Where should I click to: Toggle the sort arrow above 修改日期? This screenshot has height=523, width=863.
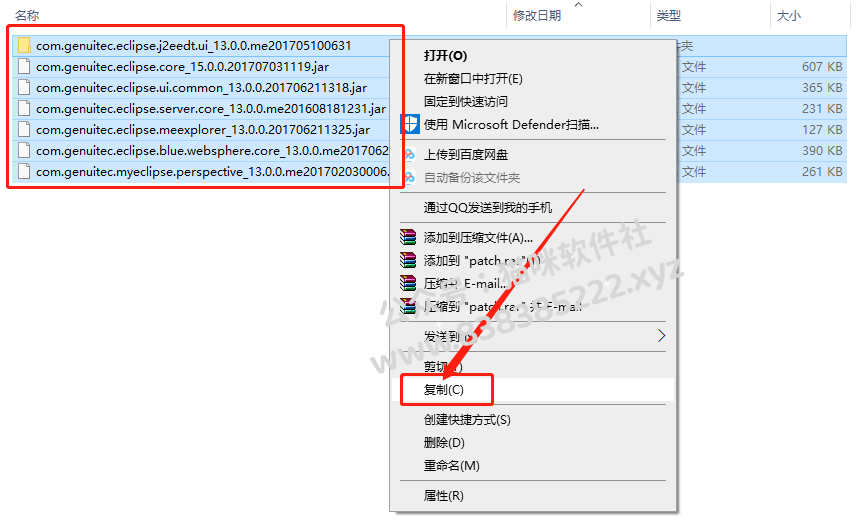tap(578, 4)
